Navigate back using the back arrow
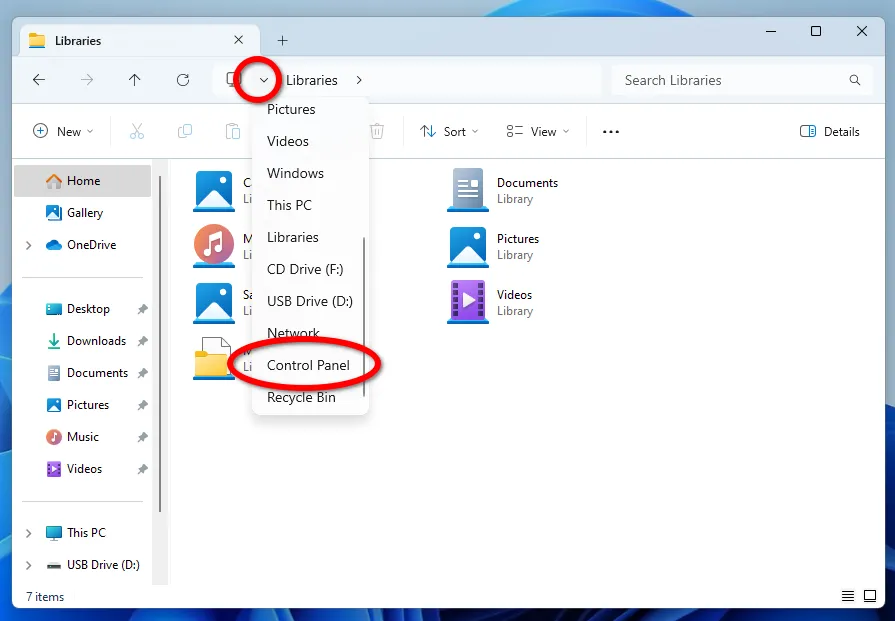Screen dimensions: 895x621 [x=38, y=80]
